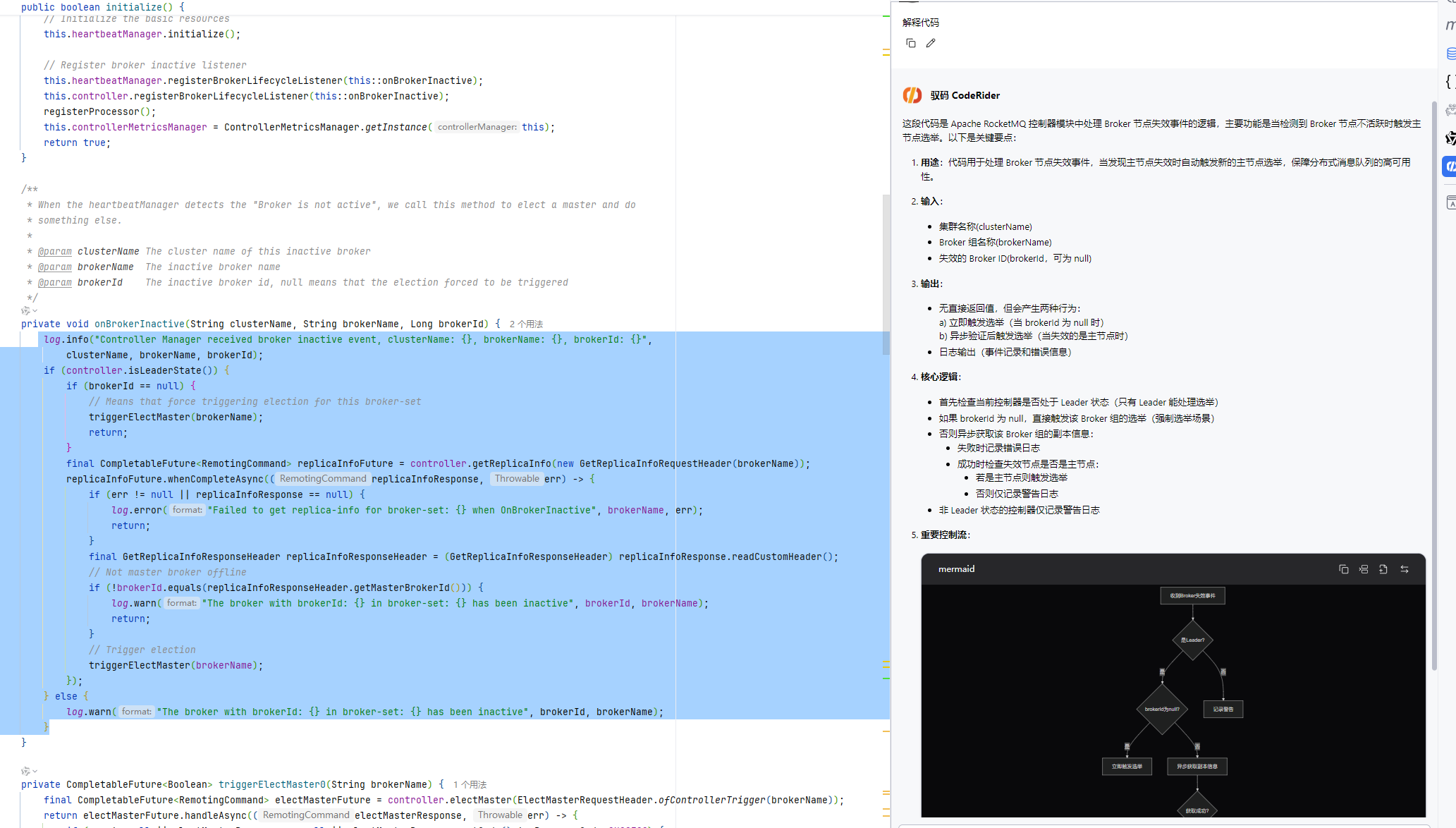Screen dimensions: 1456x828
Task: Click the 'ofControllerTrigger' method call
Action: (712, 800)
